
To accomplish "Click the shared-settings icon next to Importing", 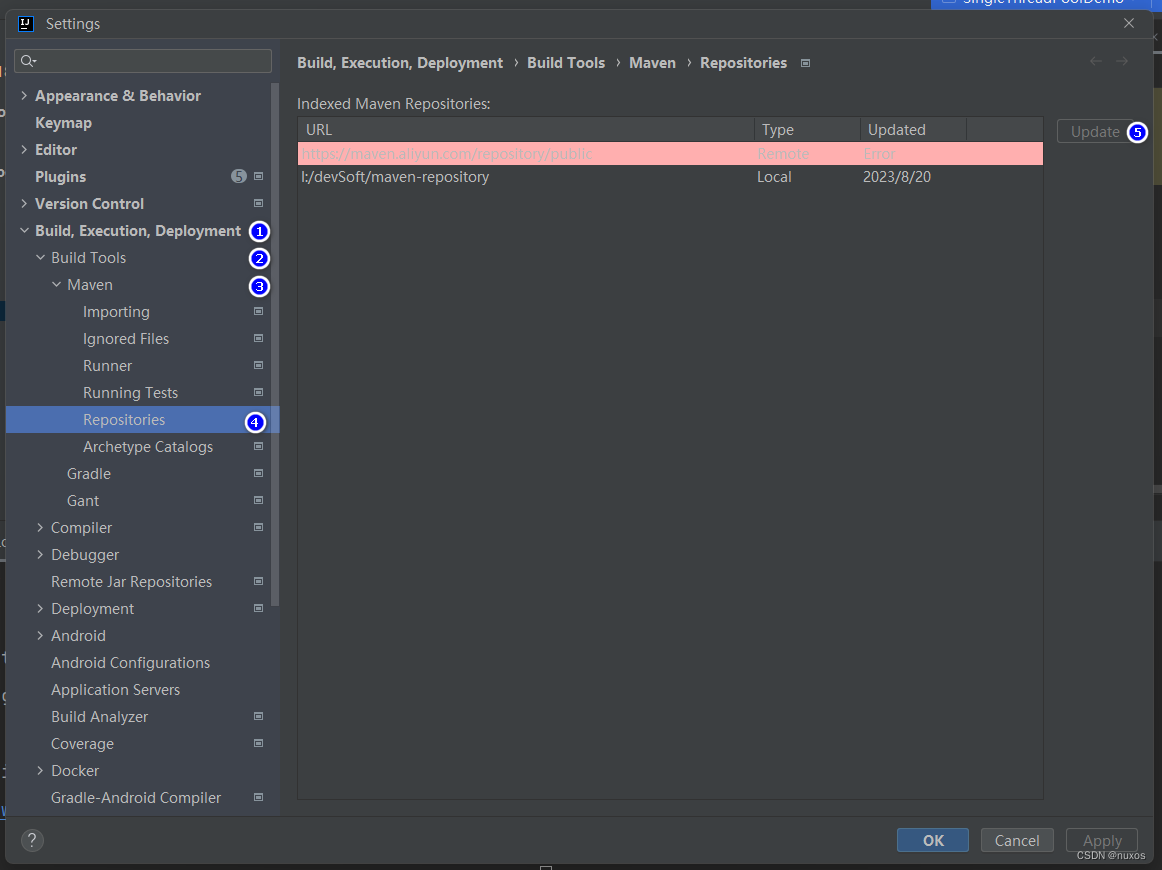I will coord(258,311).
